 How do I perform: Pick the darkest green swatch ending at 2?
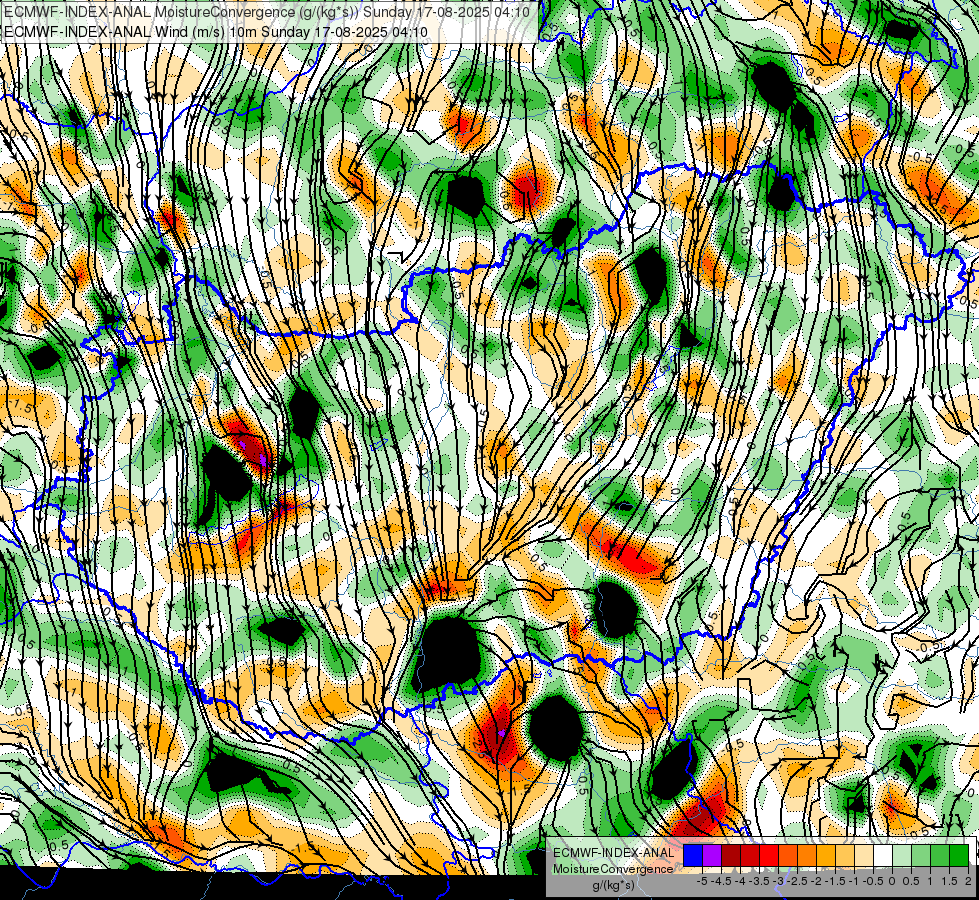click(x=959, y=855)
